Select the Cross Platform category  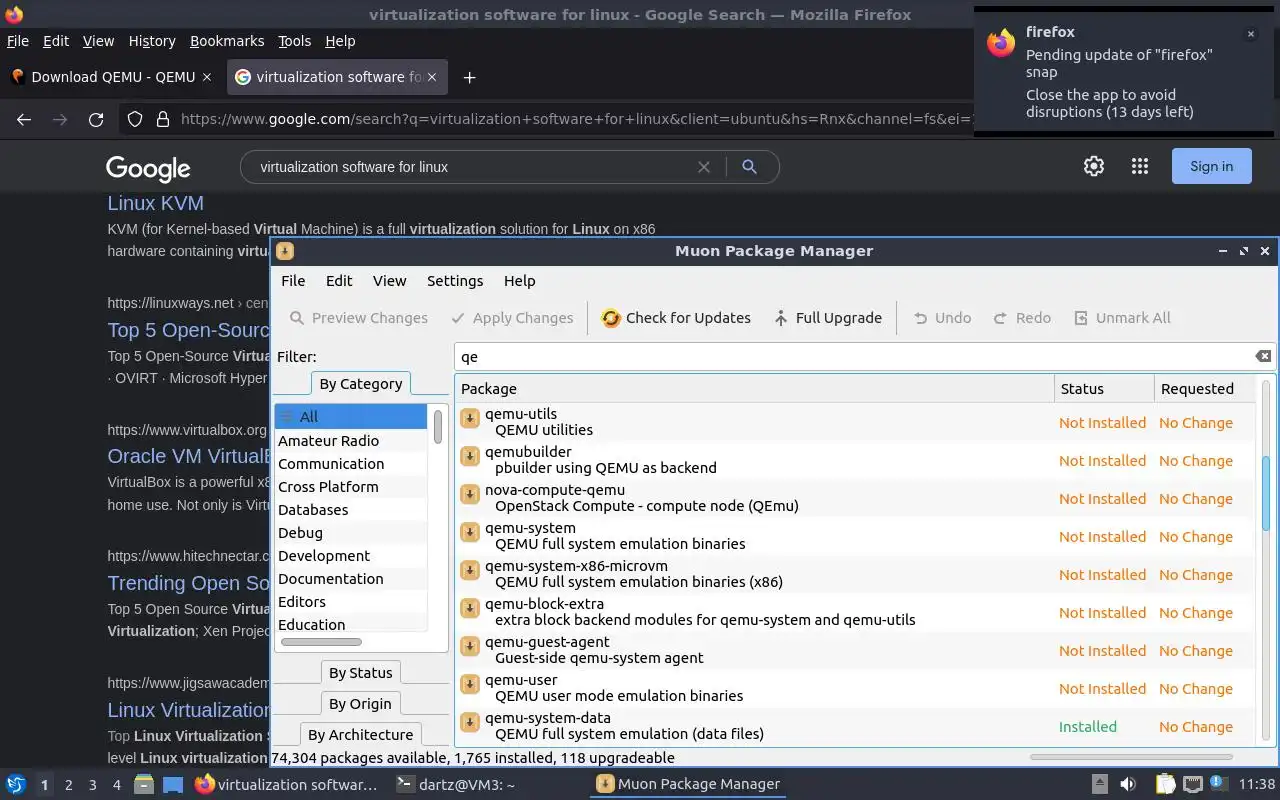click(351, 487)
